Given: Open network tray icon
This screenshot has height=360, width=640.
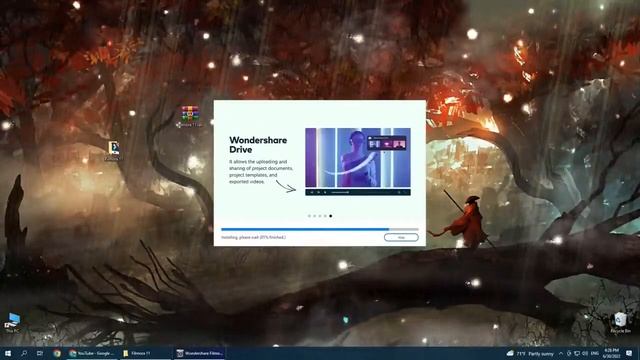Looking at the screenshot, I should pos(577,353).
